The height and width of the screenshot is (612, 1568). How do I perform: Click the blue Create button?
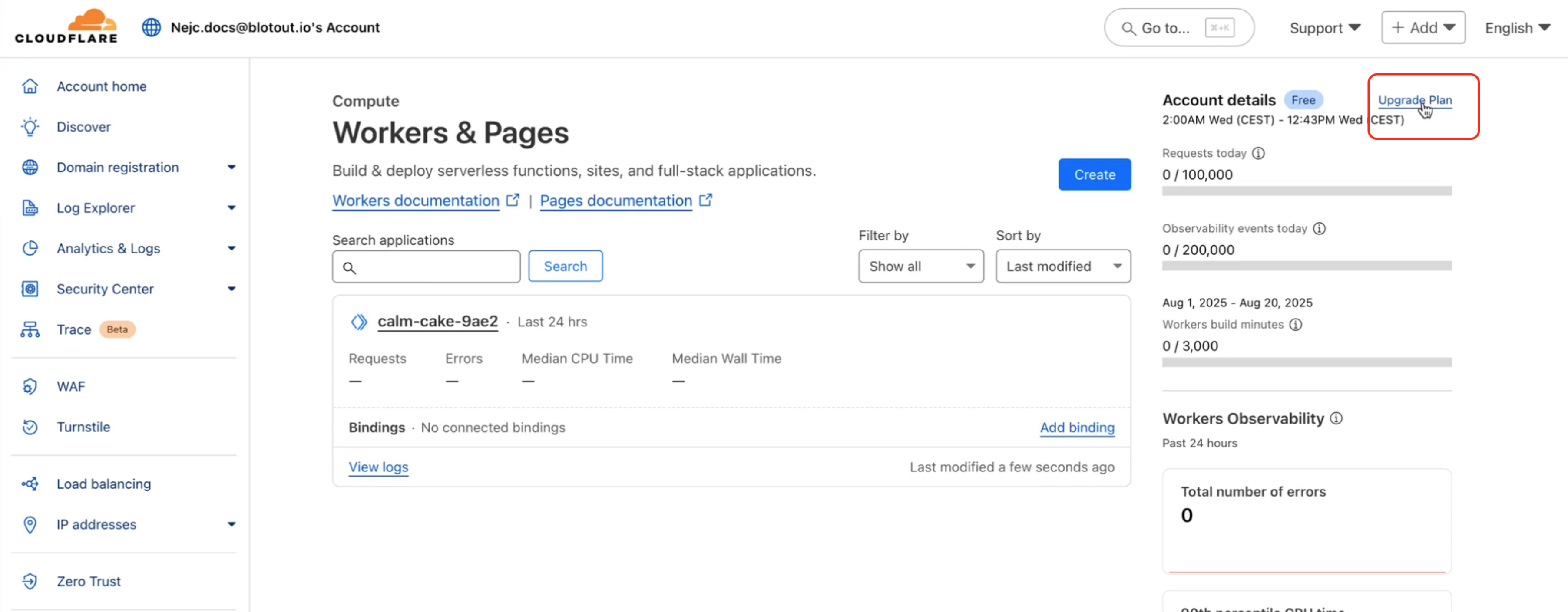click(x=1094, y=174)
